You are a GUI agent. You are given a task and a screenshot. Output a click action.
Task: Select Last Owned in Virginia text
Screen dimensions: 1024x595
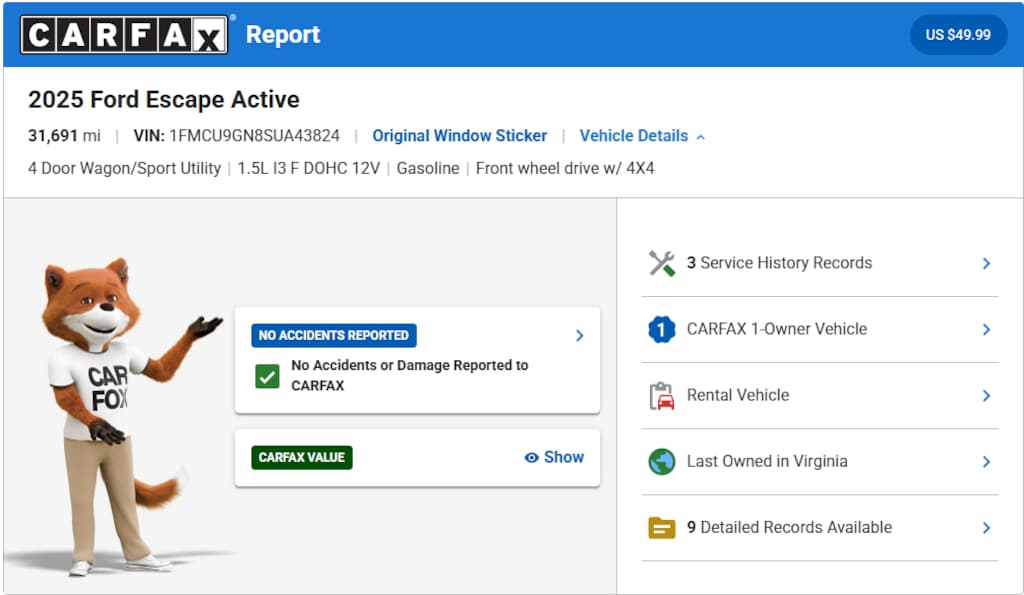pos(767,461)
